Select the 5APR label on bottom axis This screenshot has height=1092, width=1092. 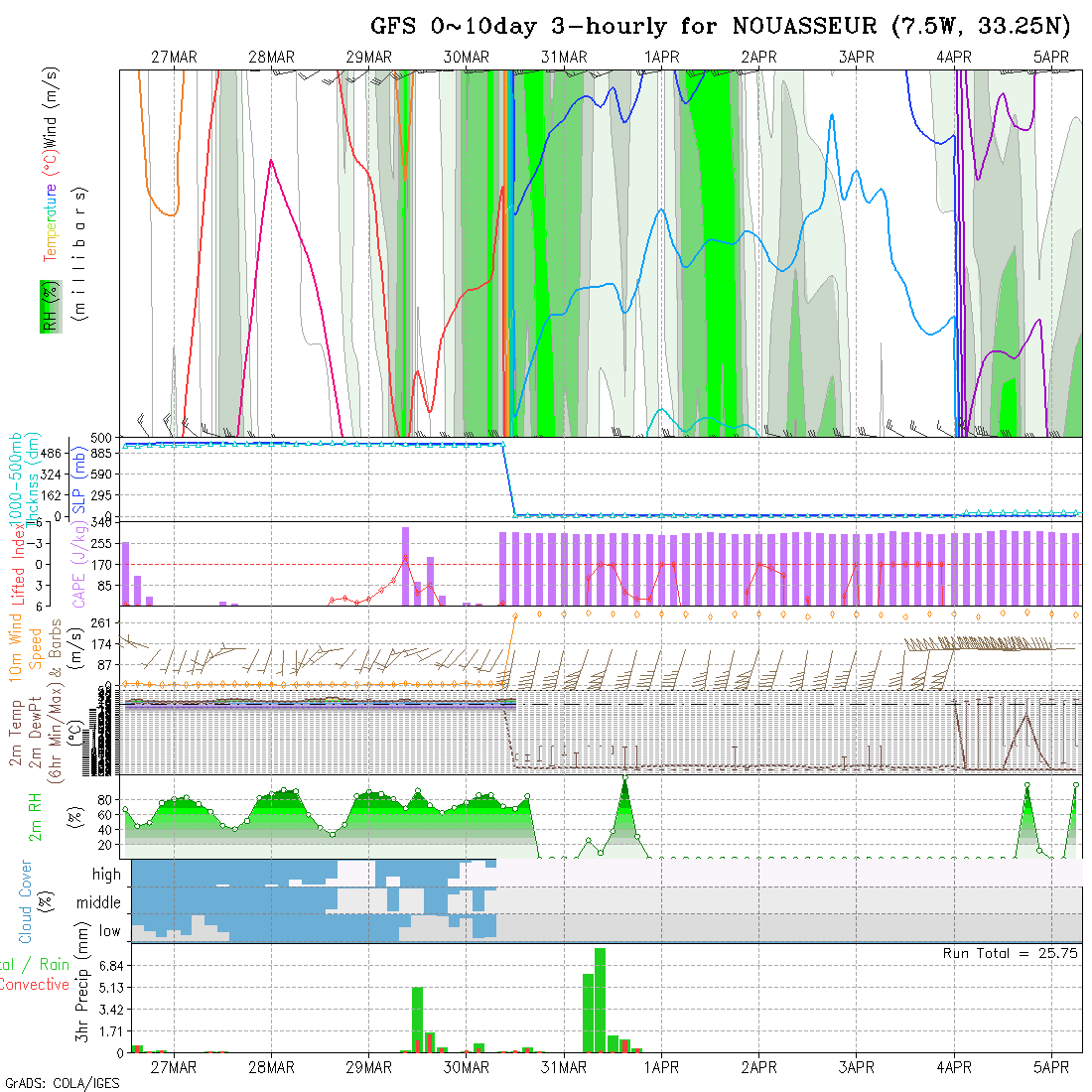pyautogui.click(x=1050, y=1067)
